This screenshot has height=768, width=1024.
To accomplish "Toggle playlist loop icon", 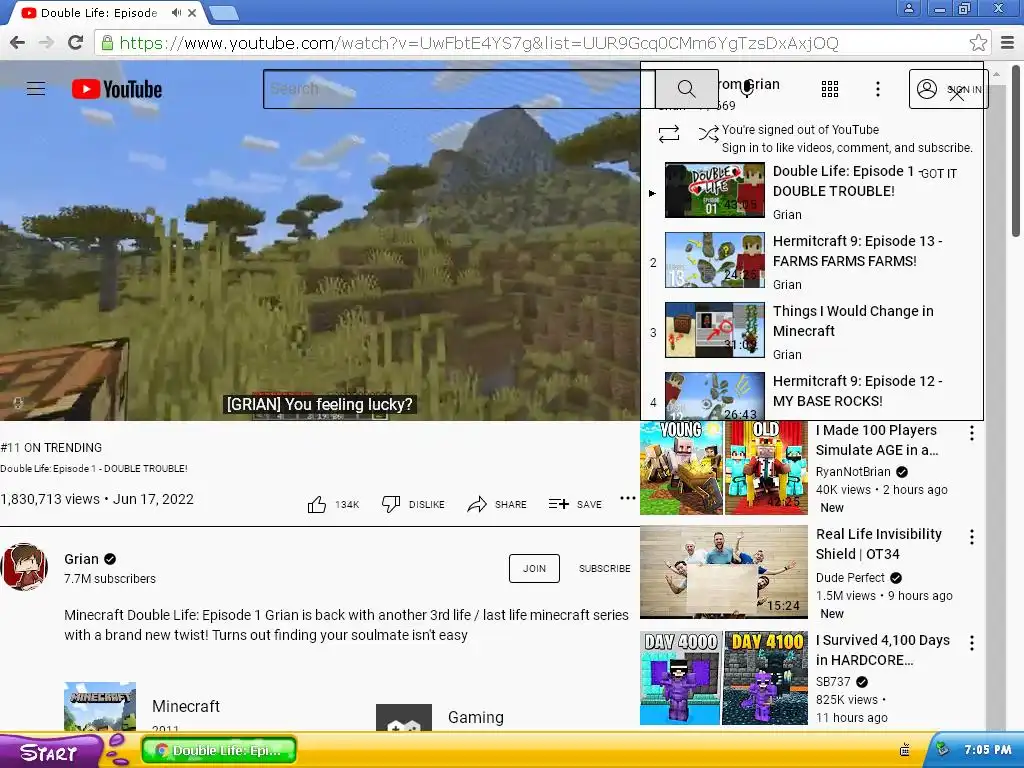I will (x=669, y=134).
